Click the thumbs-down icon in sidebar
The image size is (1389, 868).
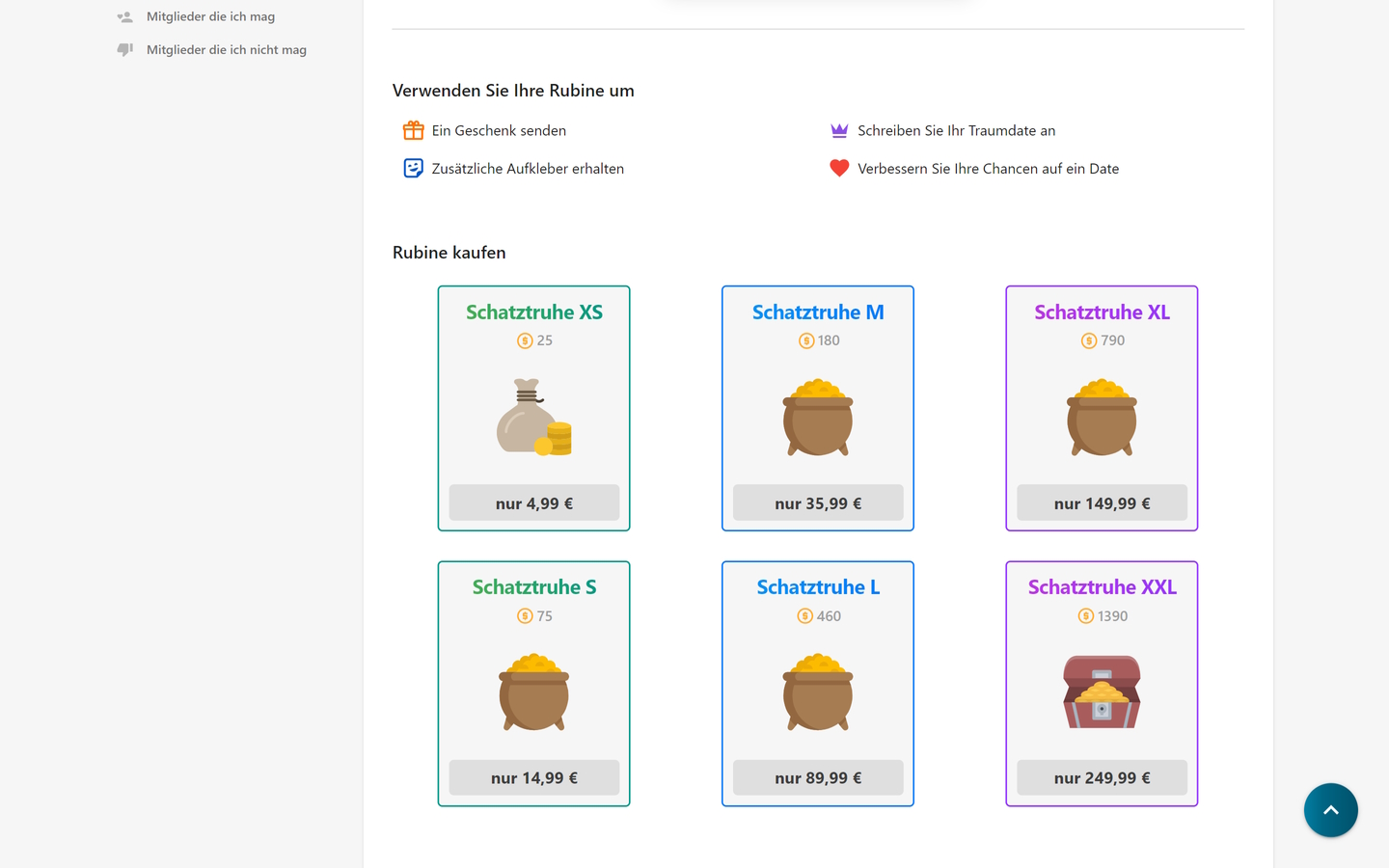pos(125,50)
